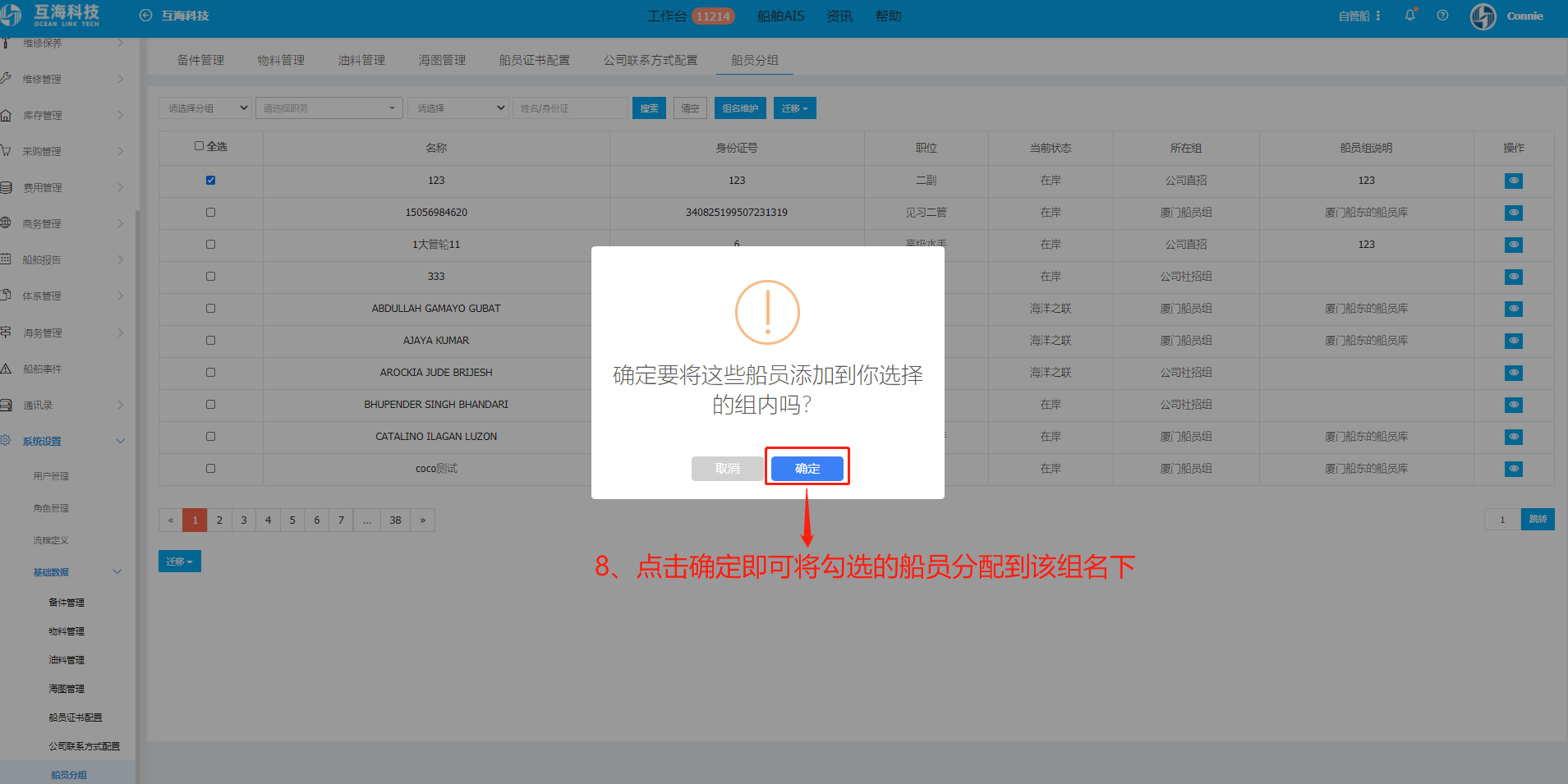
Task: Click the 商务管理 globe icon
Action: [x=6, y=223]
